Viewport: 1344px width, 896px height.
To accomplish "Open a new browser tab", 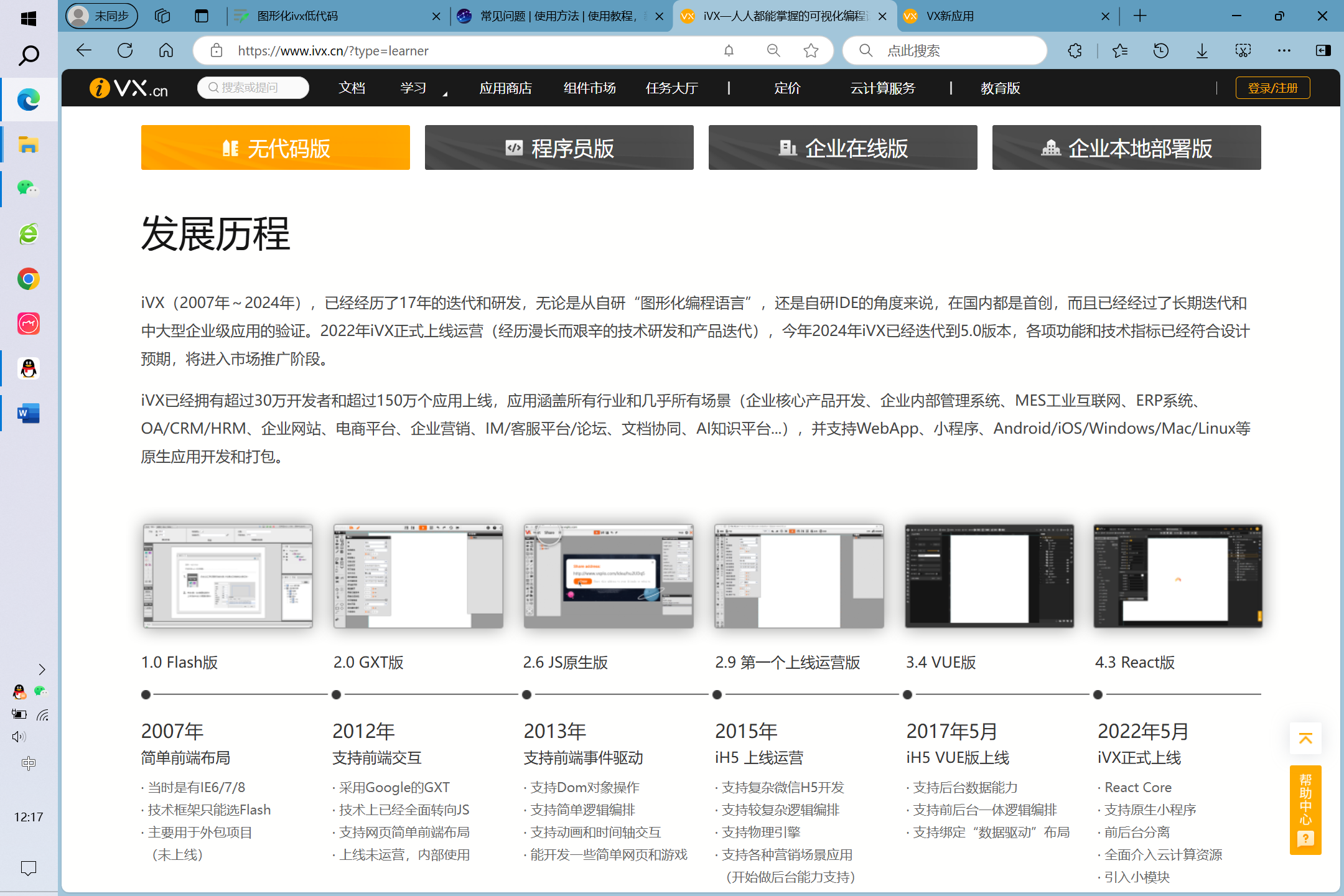I will coord(1140,16).
